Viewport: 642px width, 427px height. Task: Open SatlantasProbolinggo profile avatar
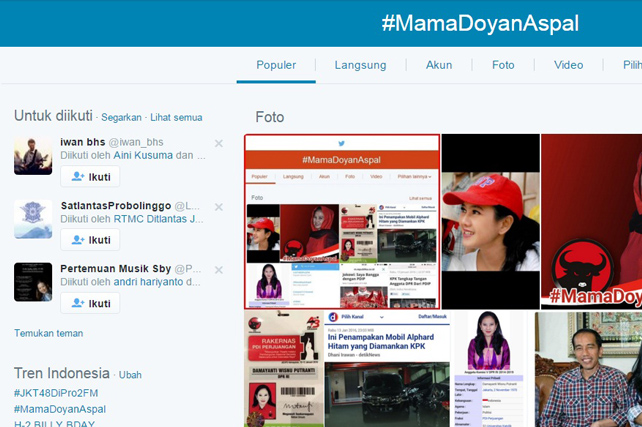[x=33, y=219]
